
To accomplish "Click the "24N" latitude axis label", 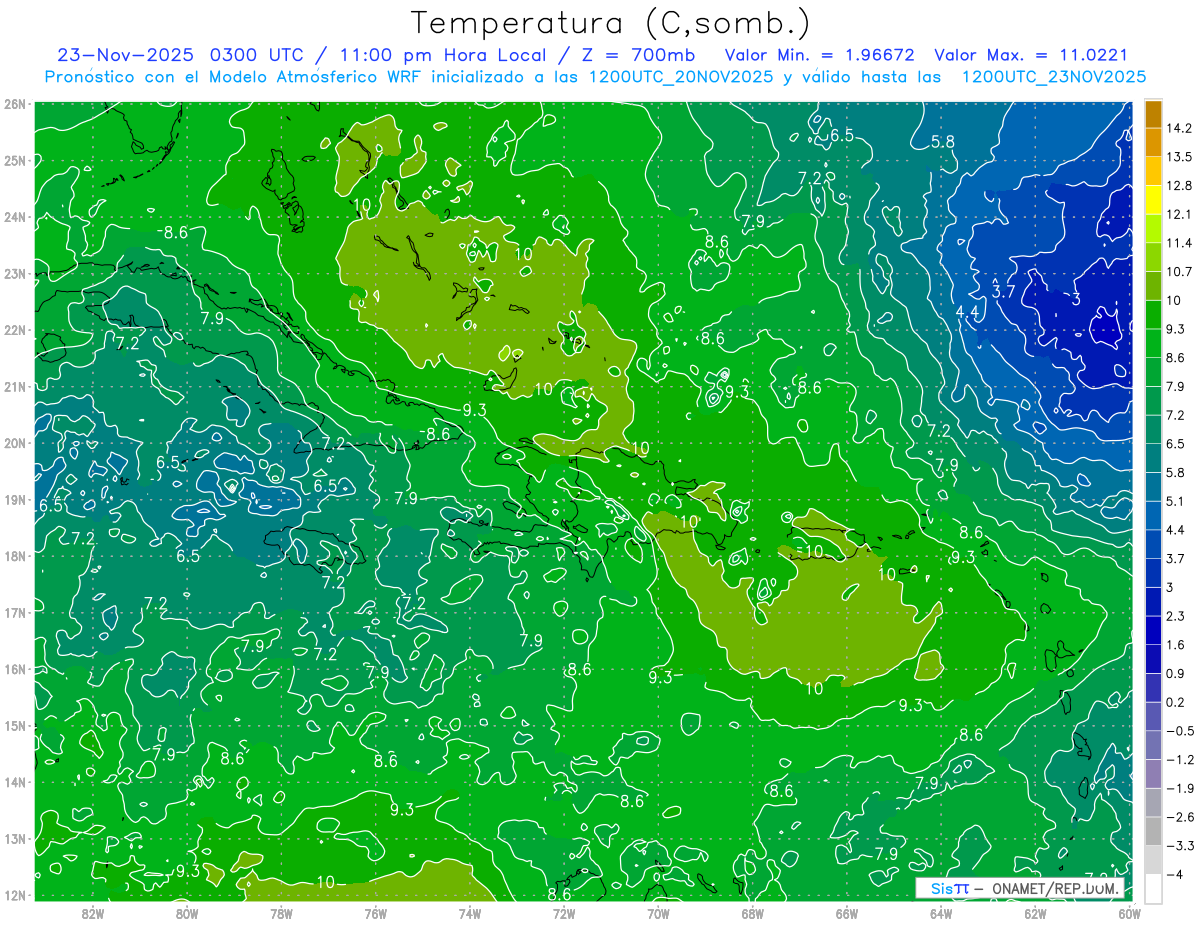I will [x=15, y=217].
